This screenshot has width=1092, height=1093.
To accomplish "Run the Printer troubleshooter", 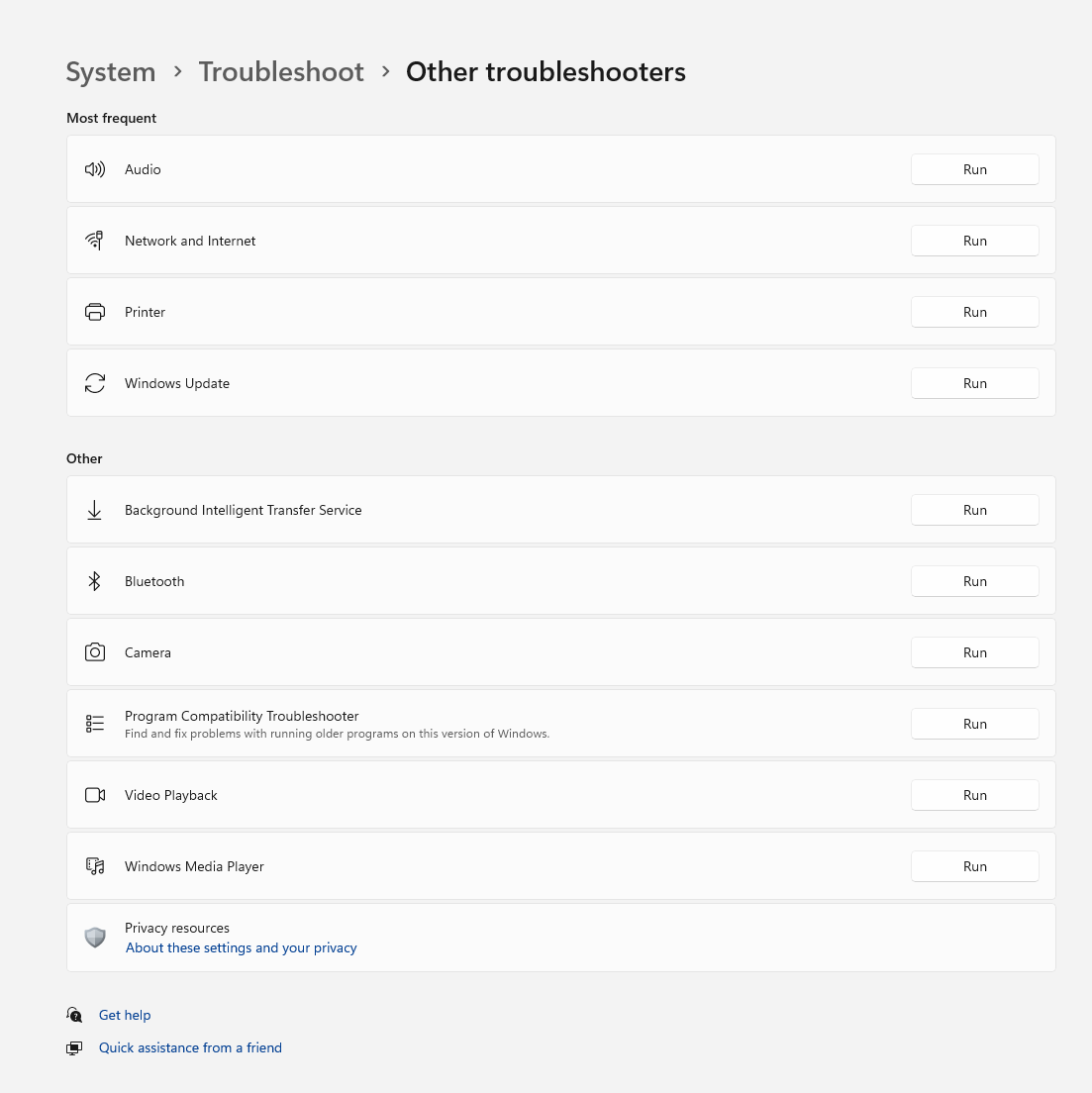I will 975,312.
